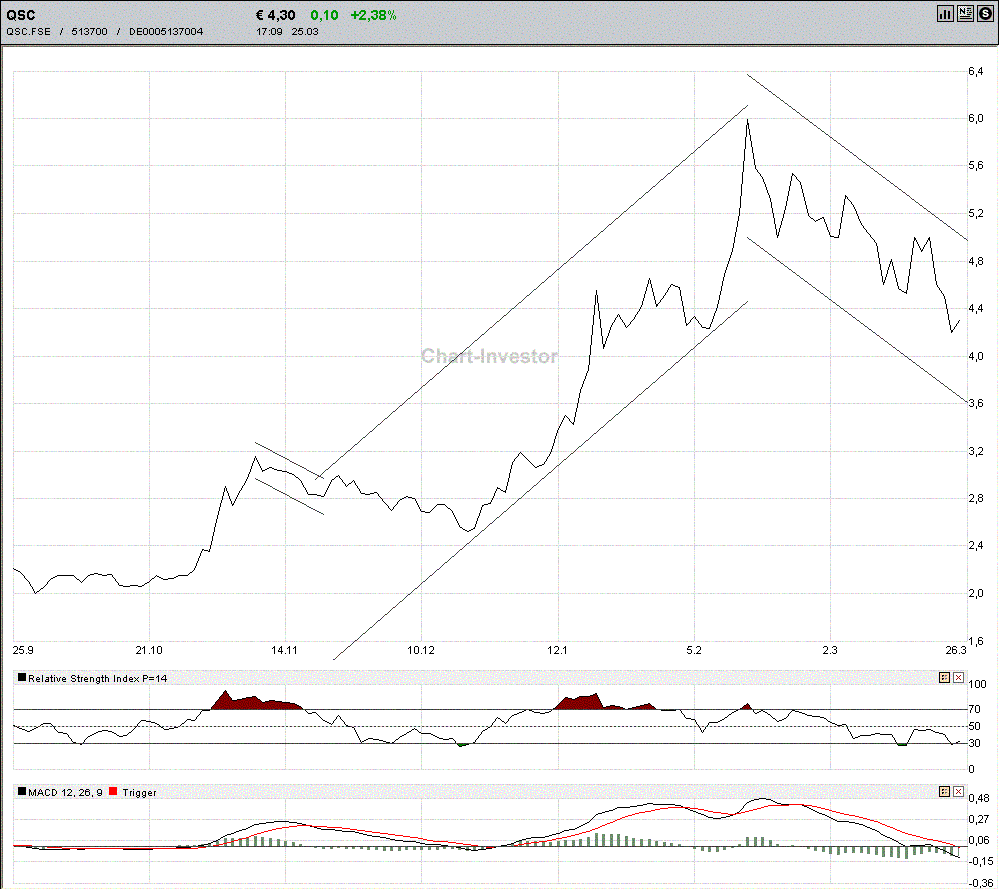
Task: Click the Chart-Investor watermark
Action: tap(489, 356)
